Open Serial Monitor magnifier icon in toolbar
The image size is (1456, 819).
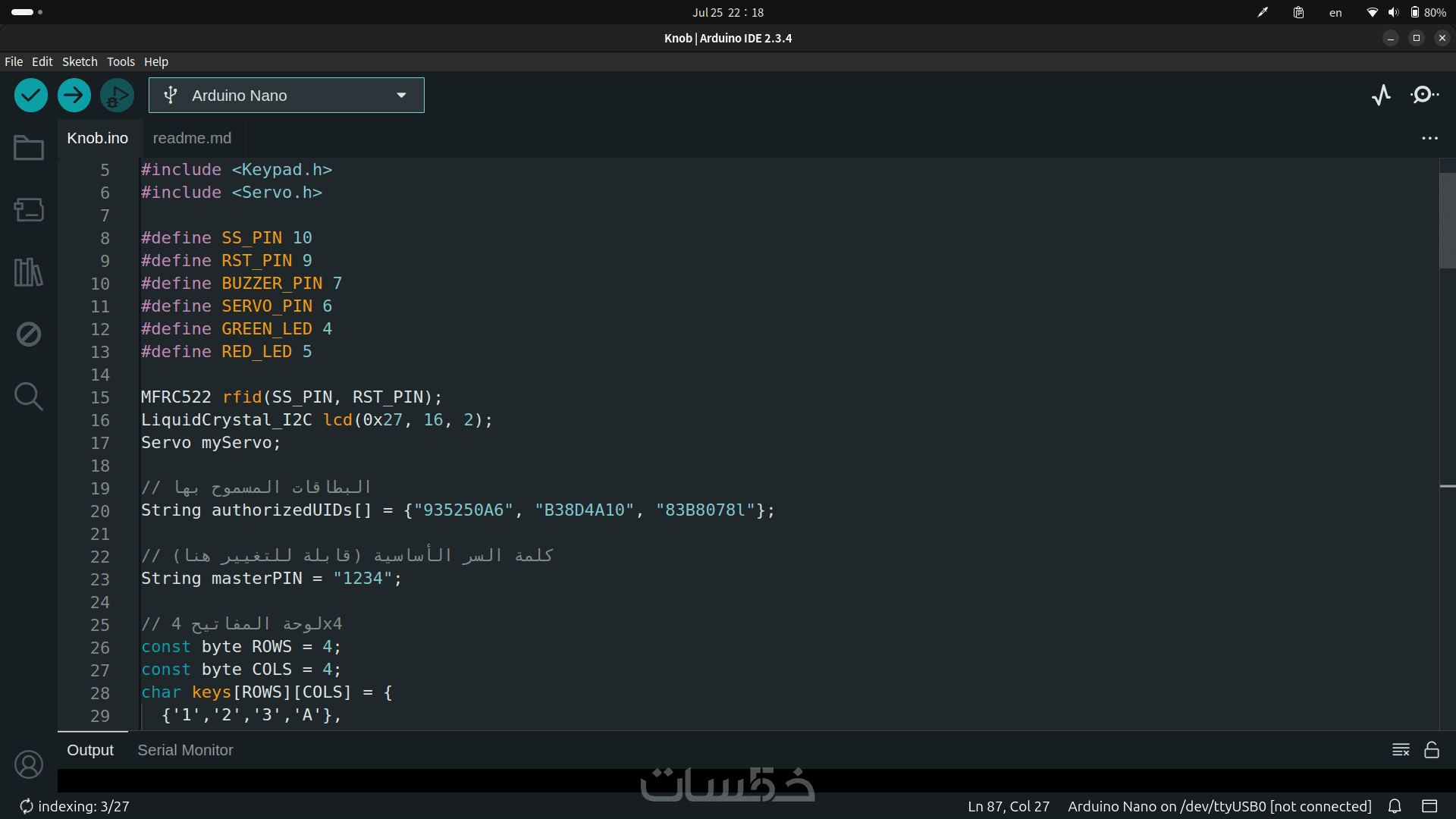(1424, 95)
